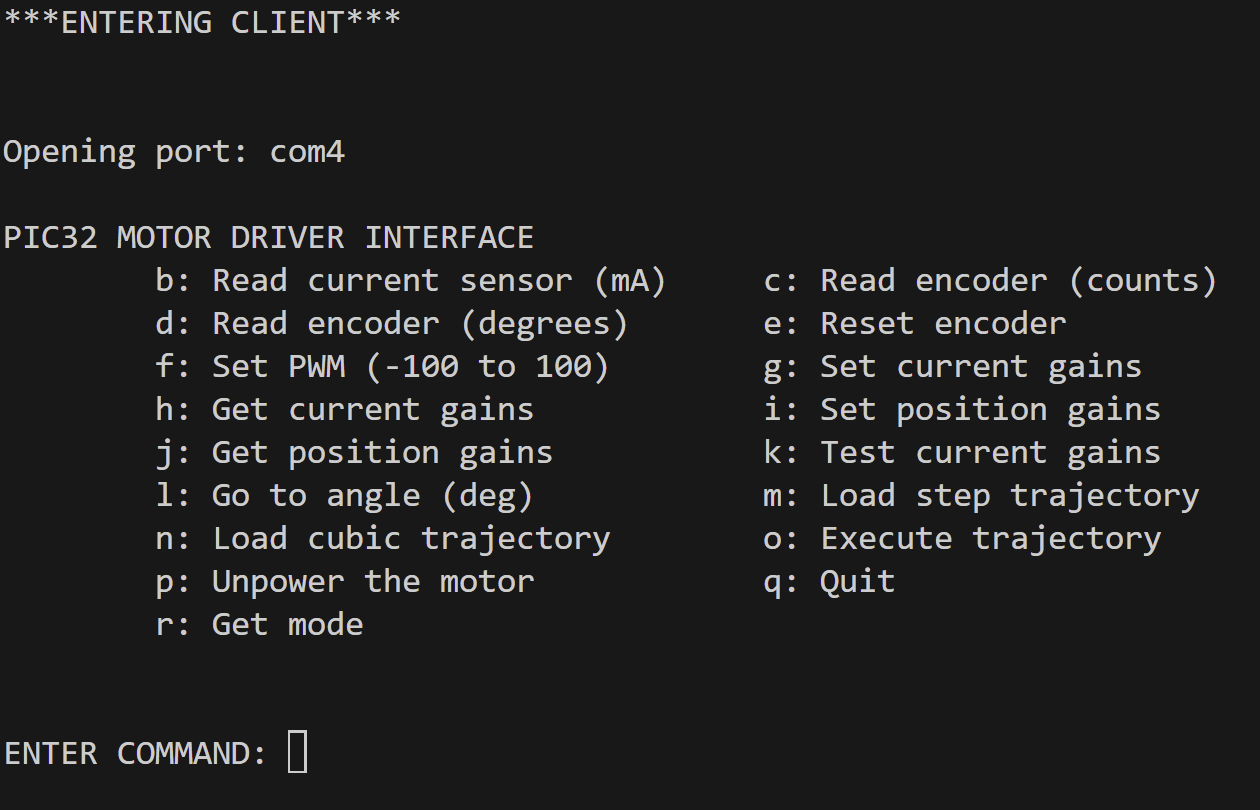The image size is (1260, 810).
Task: Click 'n: Load cubic trajectory' entry
Action: [x=383, y=539]
